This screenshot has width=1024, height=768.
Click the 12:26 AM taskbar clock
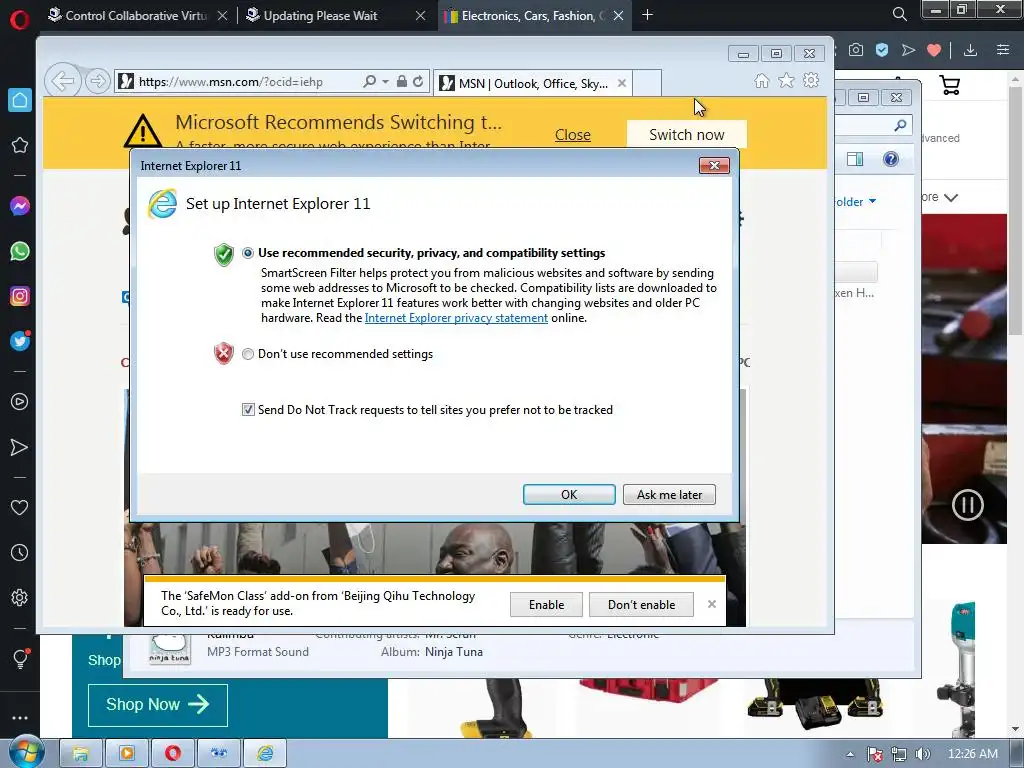(x=972, y=754)
